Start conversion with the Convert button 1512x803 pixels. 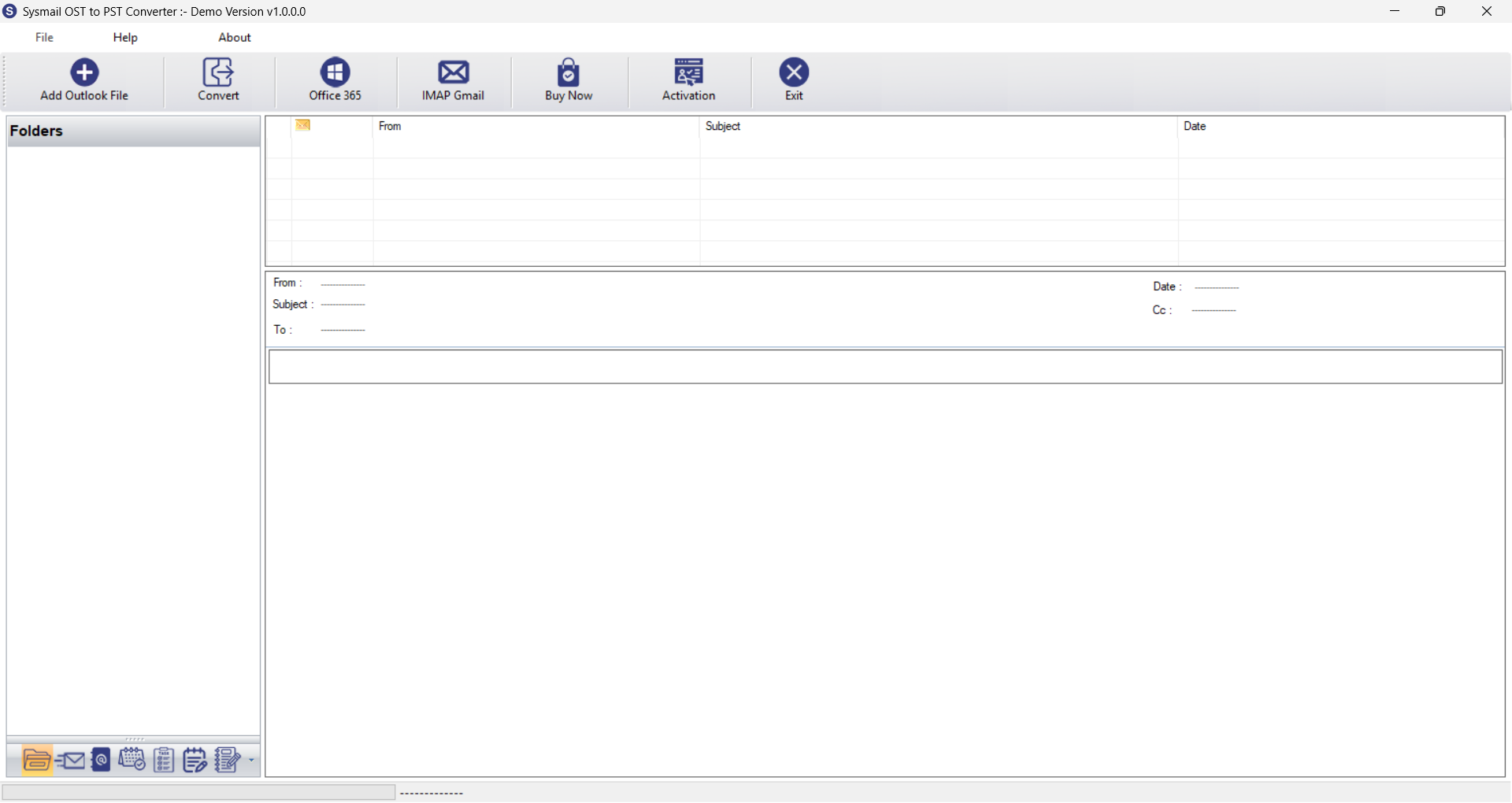218,80
